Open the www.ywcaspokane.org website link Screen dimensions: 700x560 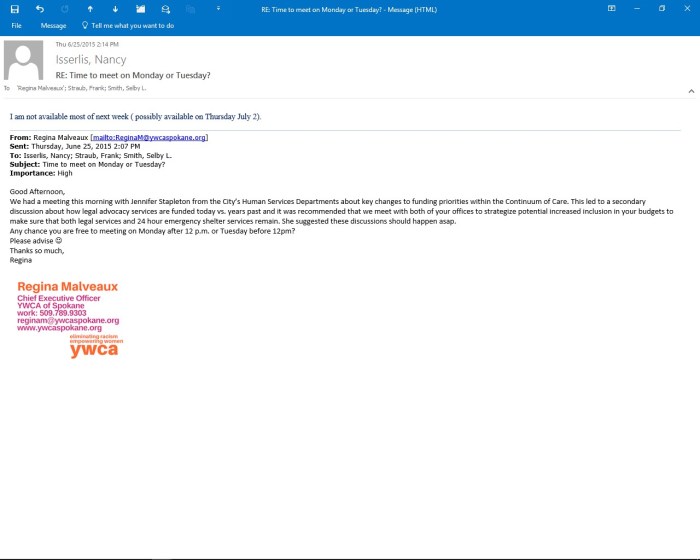(x=59, y=328)
